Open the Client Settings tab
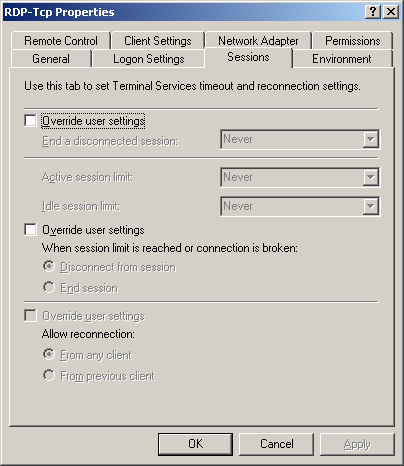The height and width of the screenshot is (466, 404). [158, 41]
